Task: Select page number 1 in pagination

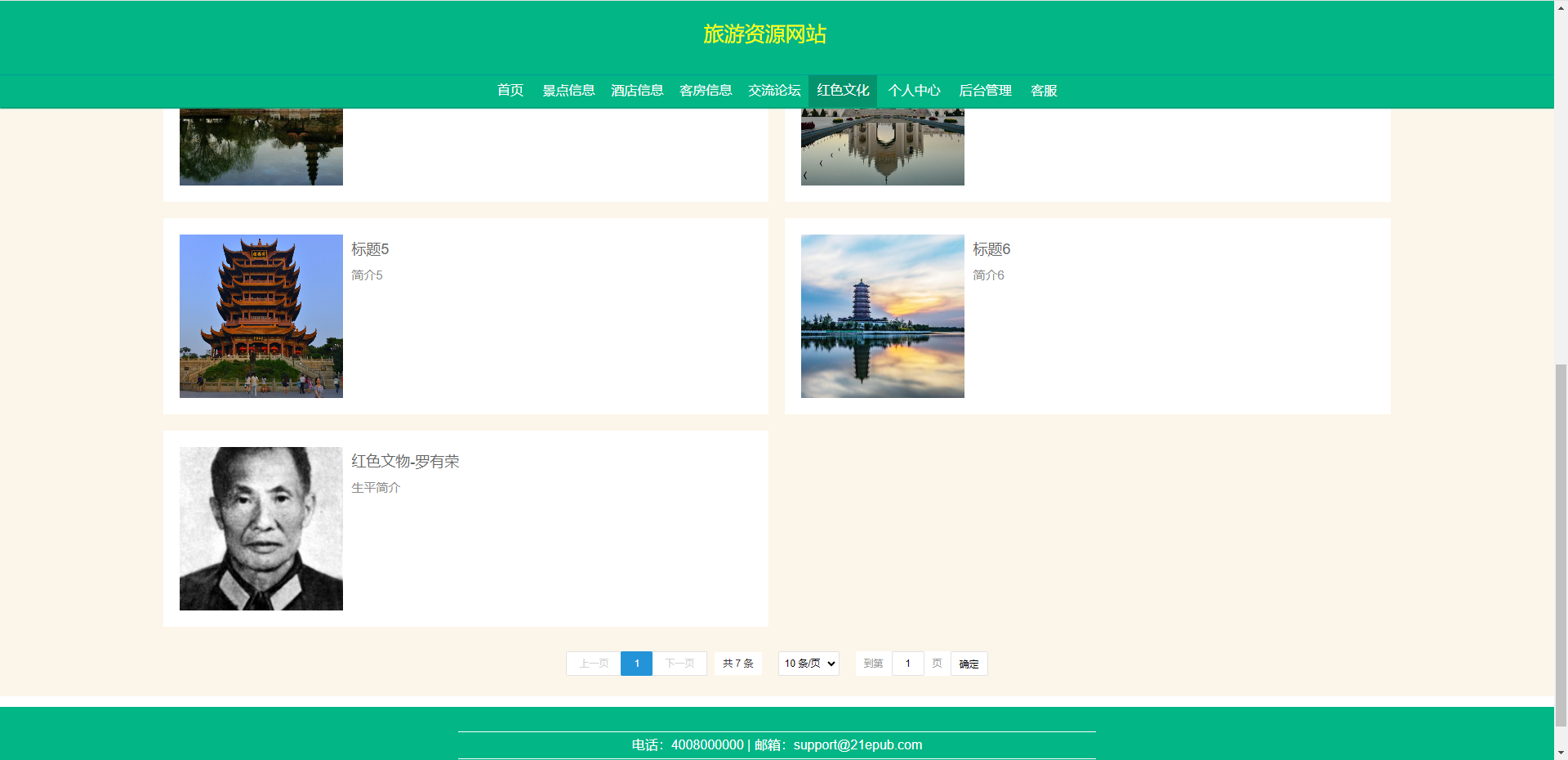Action: 637,664
